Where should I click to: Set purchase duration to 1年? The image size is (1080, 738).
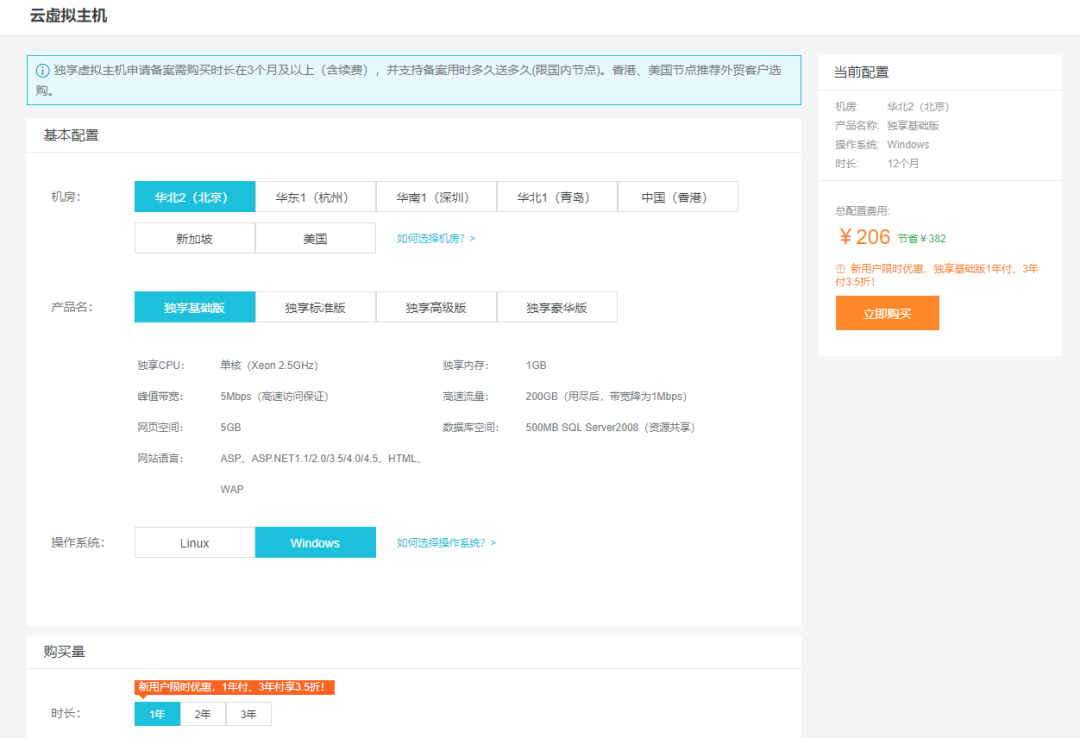point(158,714)
